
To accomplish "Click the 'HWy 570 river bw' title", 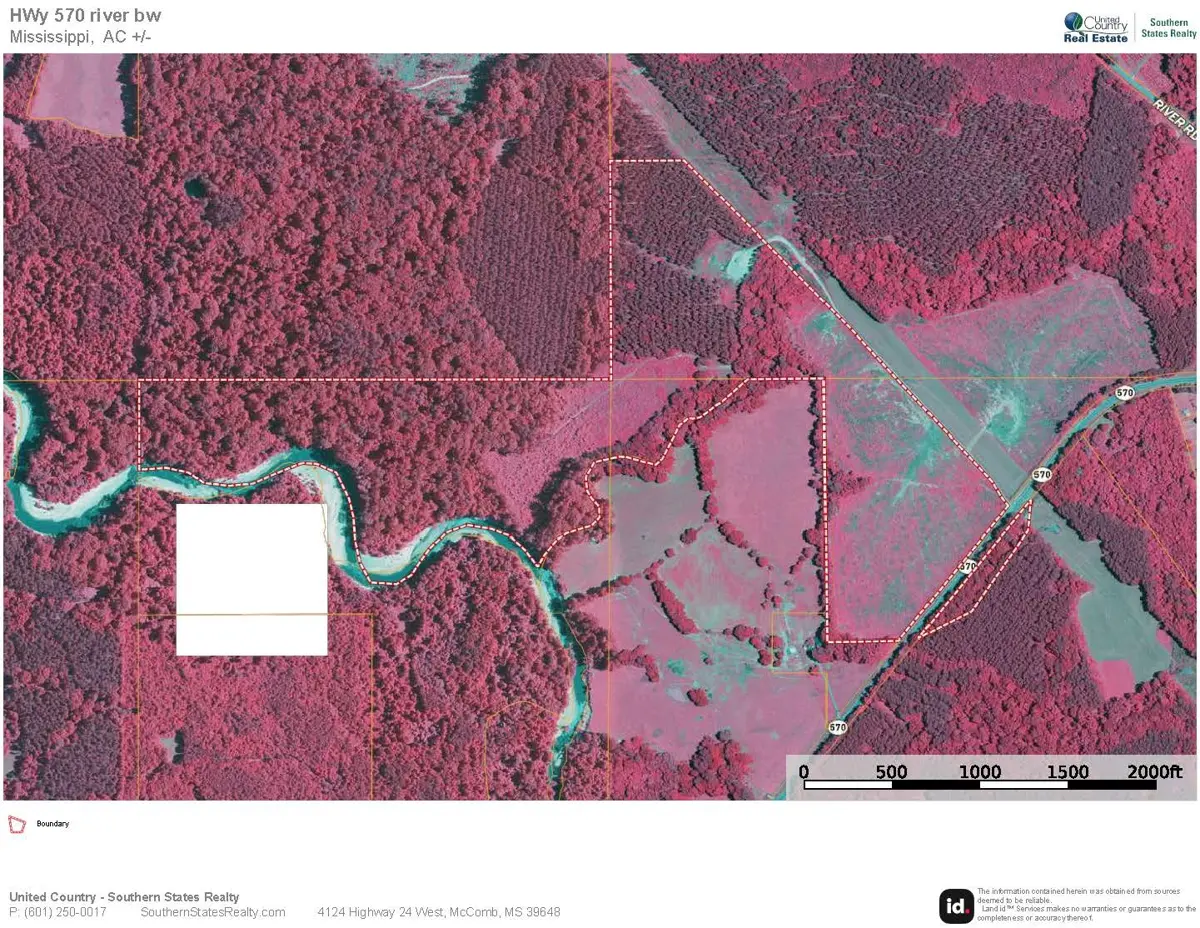I will click(84, 16).
